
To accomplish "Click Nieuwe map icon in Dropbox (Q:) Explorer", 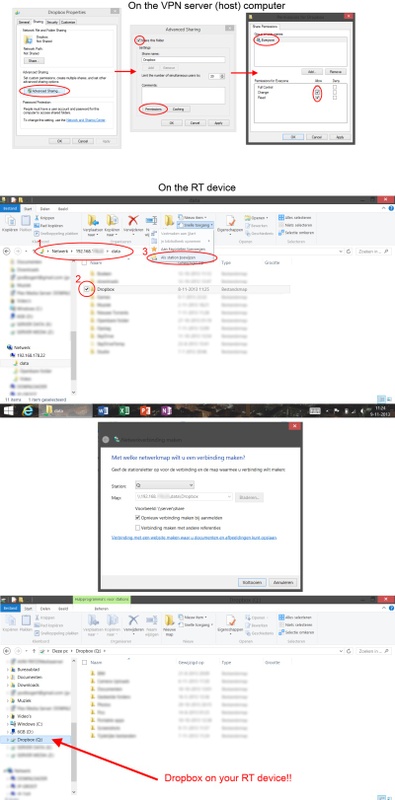I will coord(170,625).
